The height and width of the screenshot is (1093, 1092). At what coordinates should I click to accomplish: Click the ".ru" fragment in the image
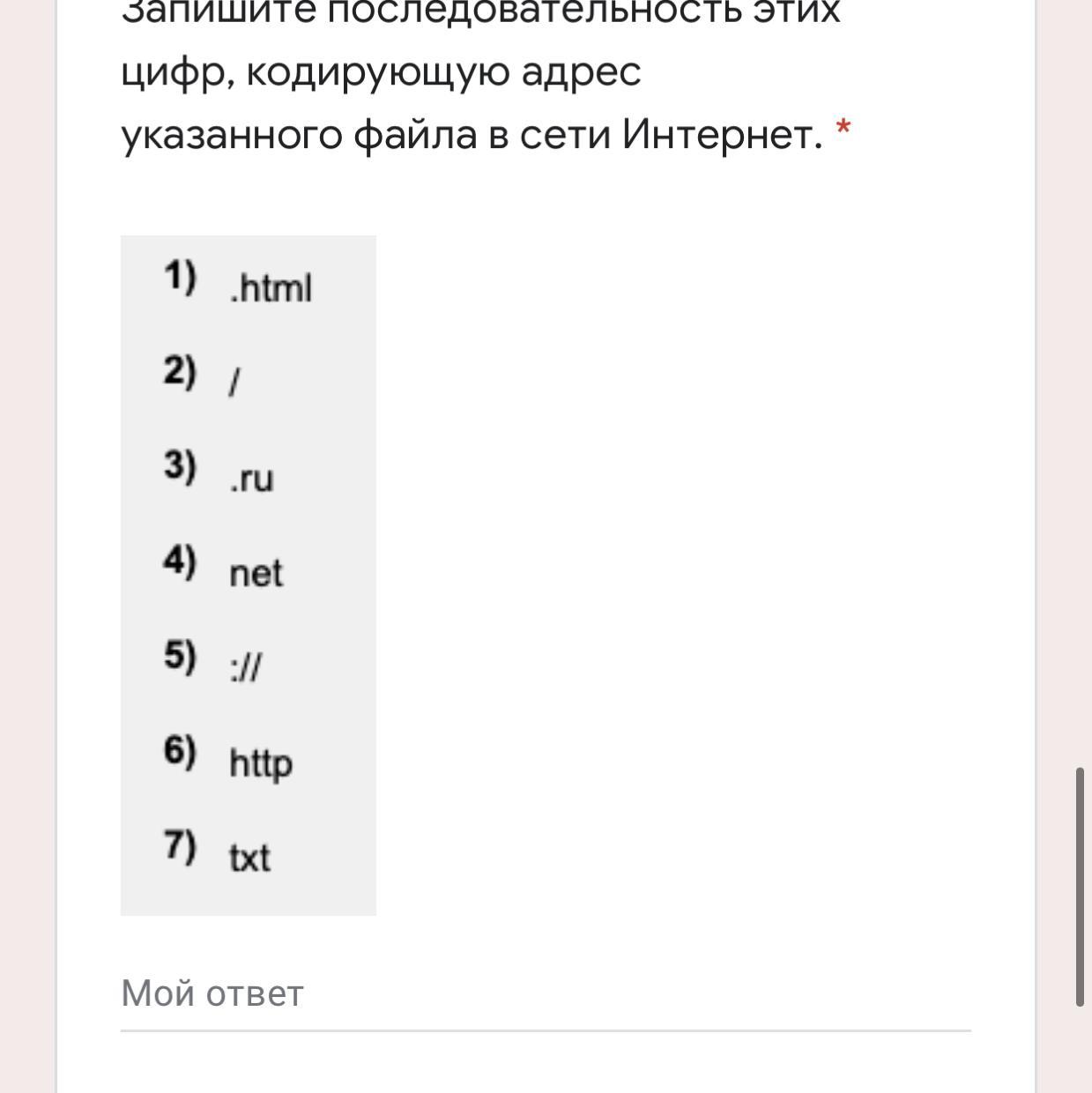pos(252,479)
